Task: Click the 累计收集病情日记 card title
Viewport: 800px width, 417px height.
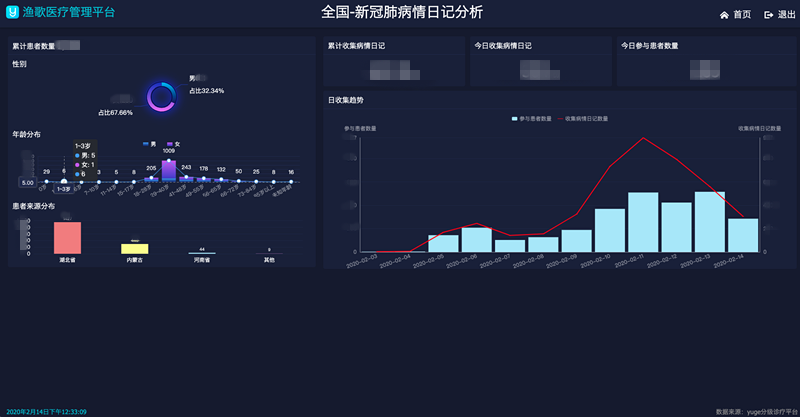Action: pos(356,46)
